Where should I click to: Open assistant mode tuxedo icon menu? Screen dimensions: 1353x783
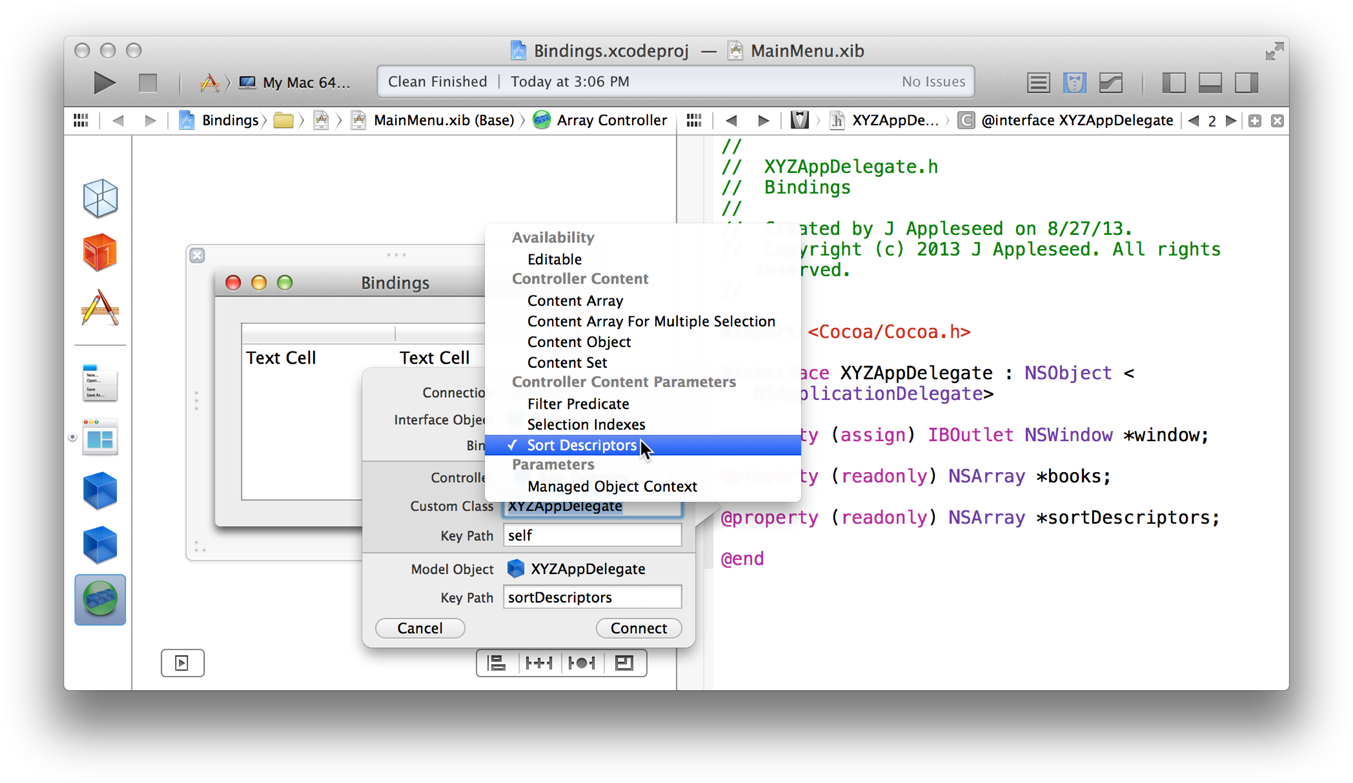click(799, 120)
